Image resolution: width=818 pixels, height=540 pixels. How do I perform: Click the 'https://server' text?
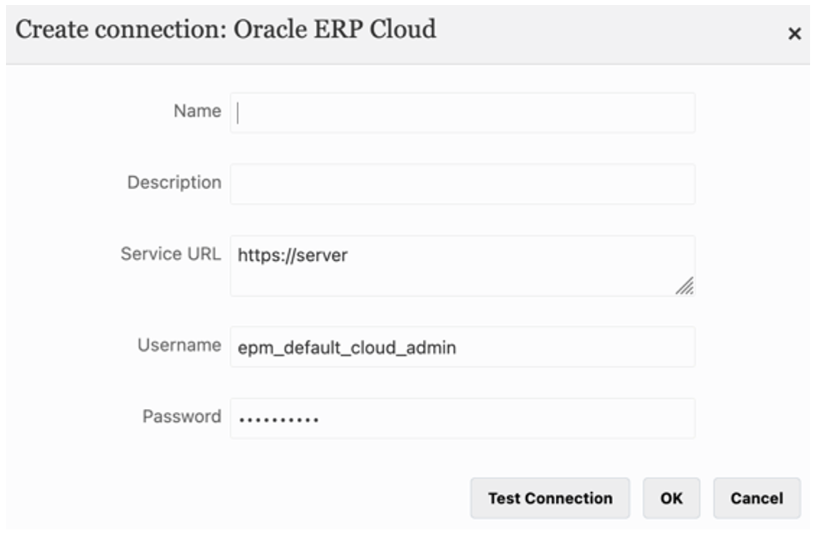pos(293,255)
